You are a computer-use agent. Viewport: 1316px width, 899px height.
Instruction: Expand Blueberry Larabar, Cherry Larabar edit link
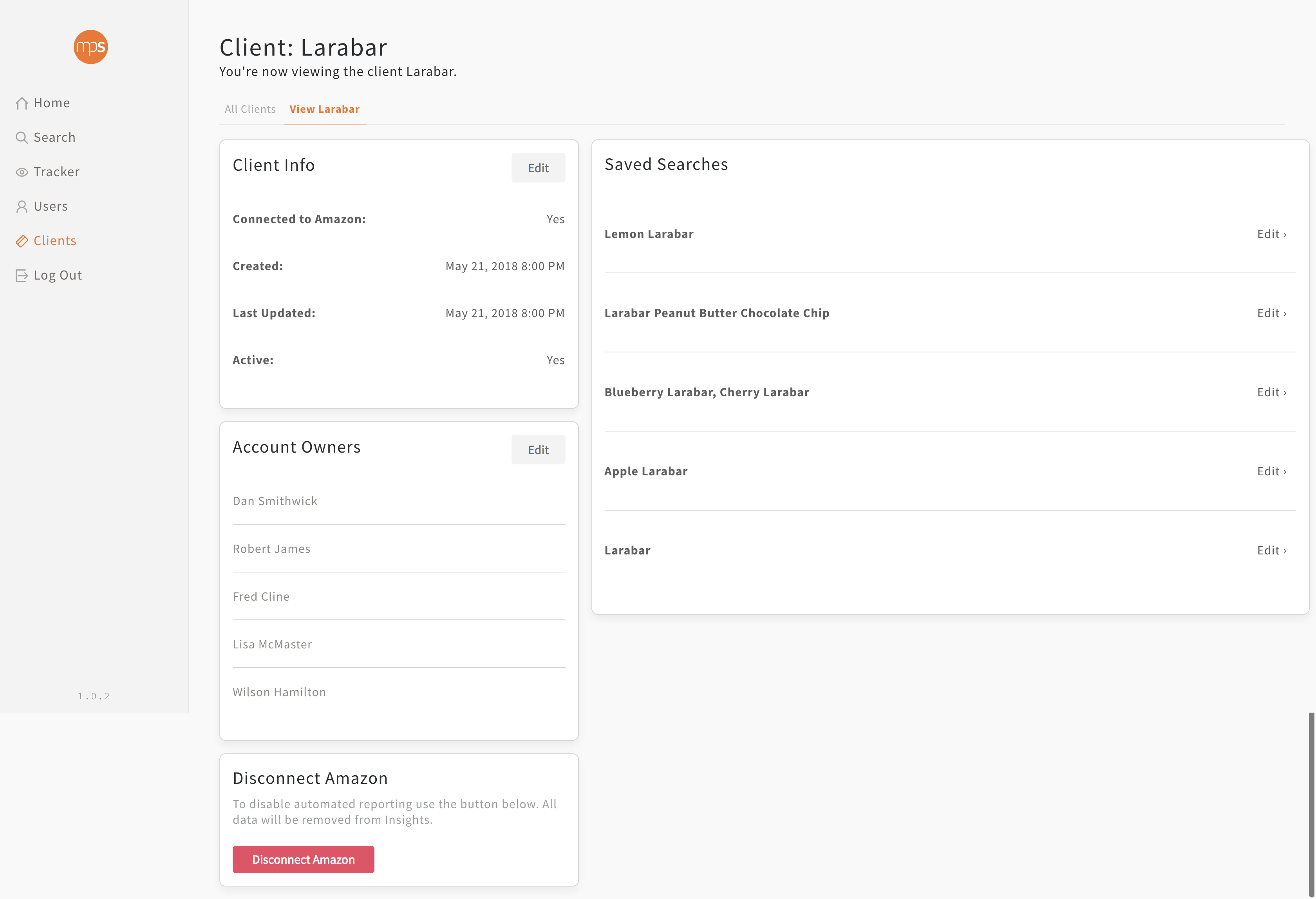click(1271, 392)
